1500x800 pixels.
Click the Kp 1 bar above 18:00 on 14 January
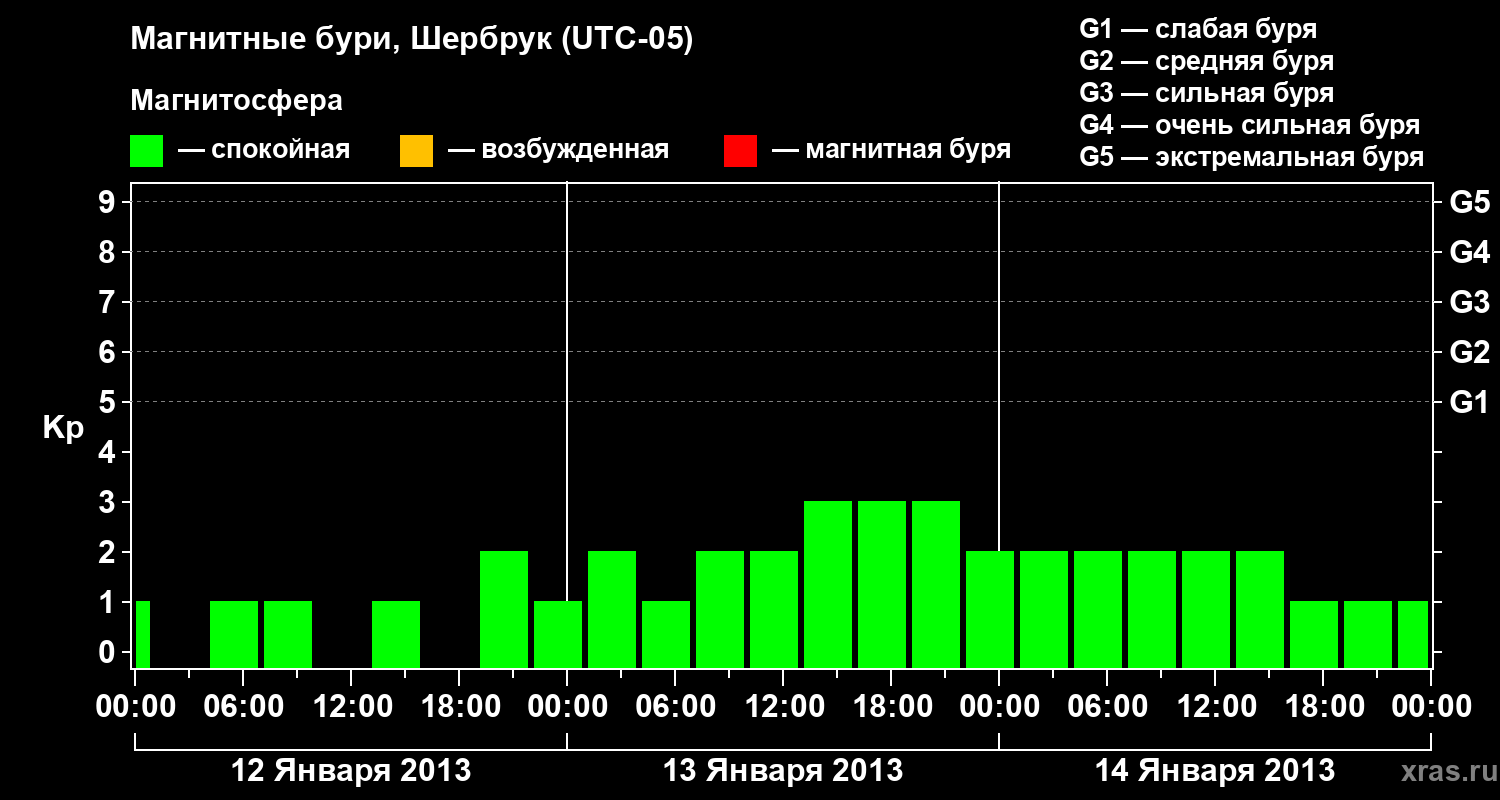pyautogui.click(x=1314, y=634)
